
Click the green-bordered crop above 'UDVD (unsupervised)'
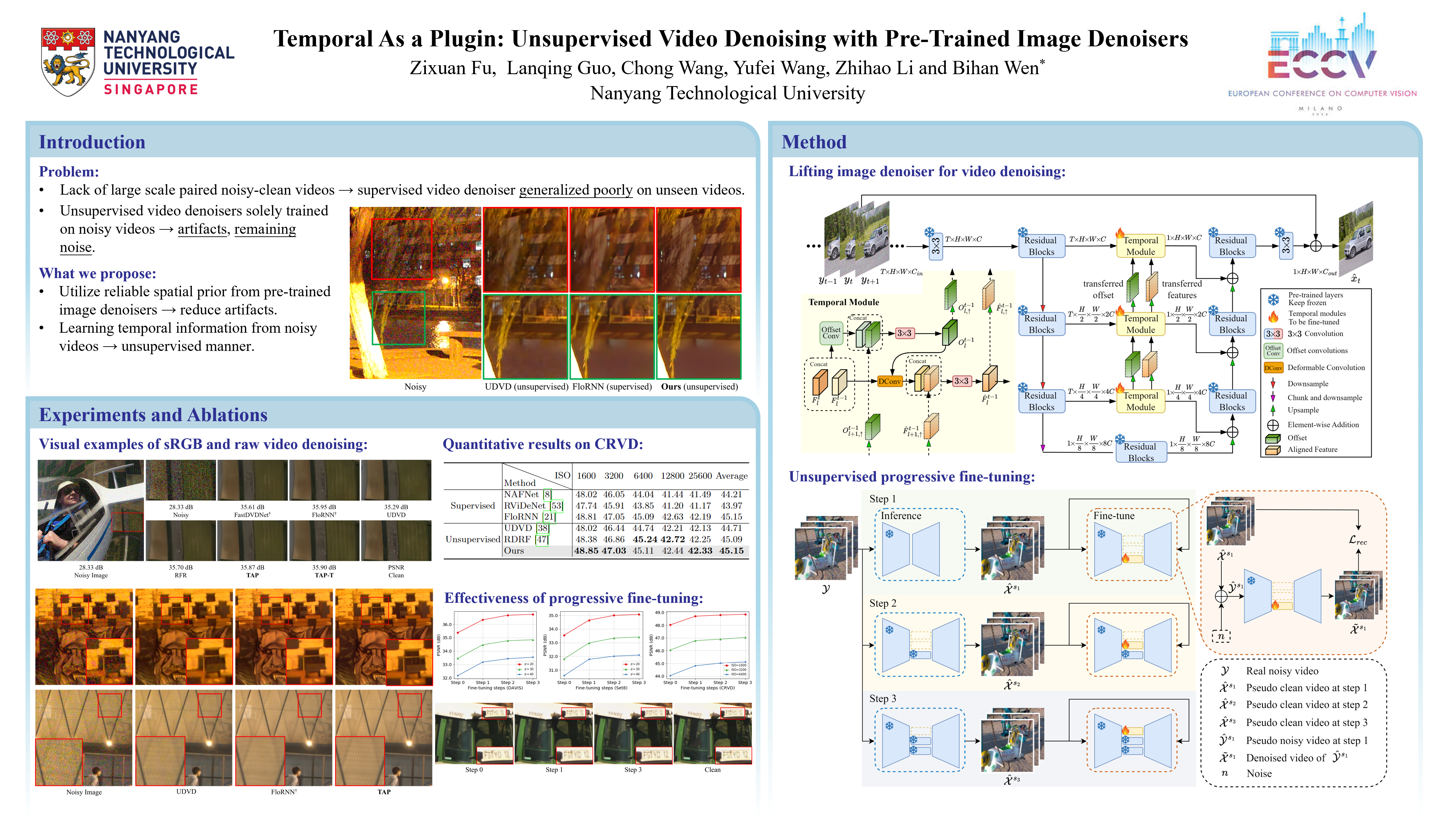[526, 336]
